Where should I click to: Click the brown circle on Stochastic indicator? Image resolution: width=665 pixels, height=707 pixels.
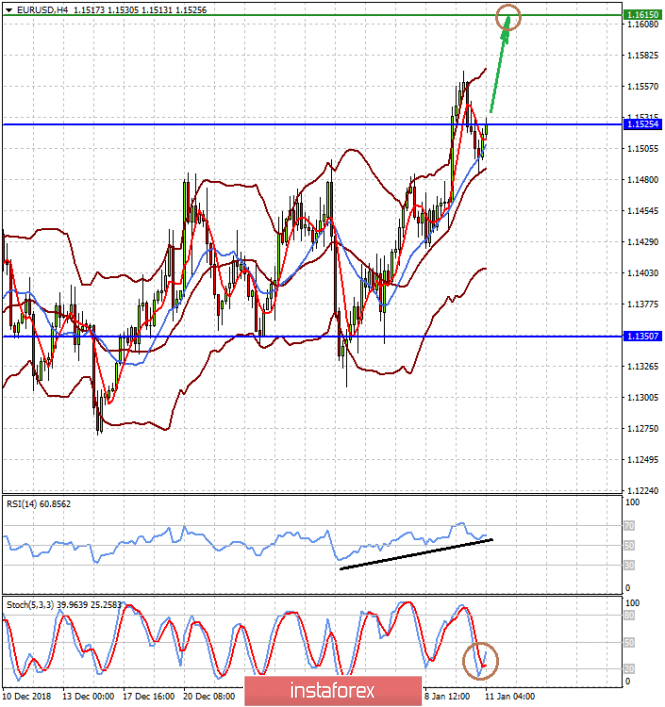pos(483,660)
